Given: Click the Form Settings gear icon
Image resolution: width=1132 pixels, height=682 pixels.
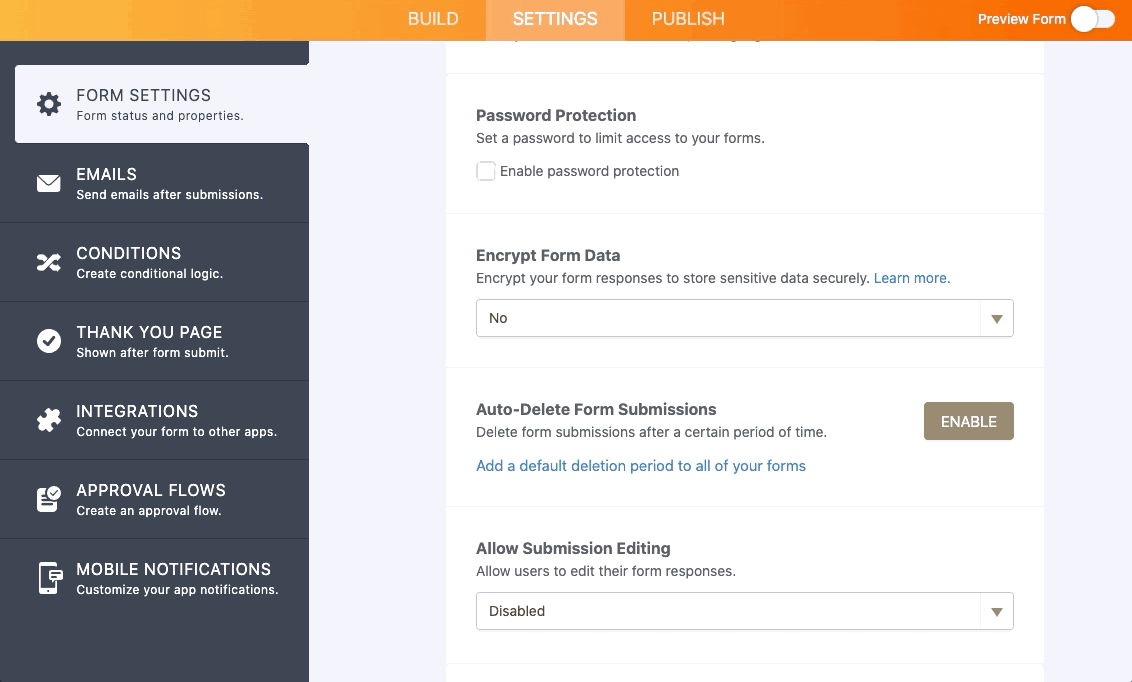Looking at the screenshot, I should (48, 104).
